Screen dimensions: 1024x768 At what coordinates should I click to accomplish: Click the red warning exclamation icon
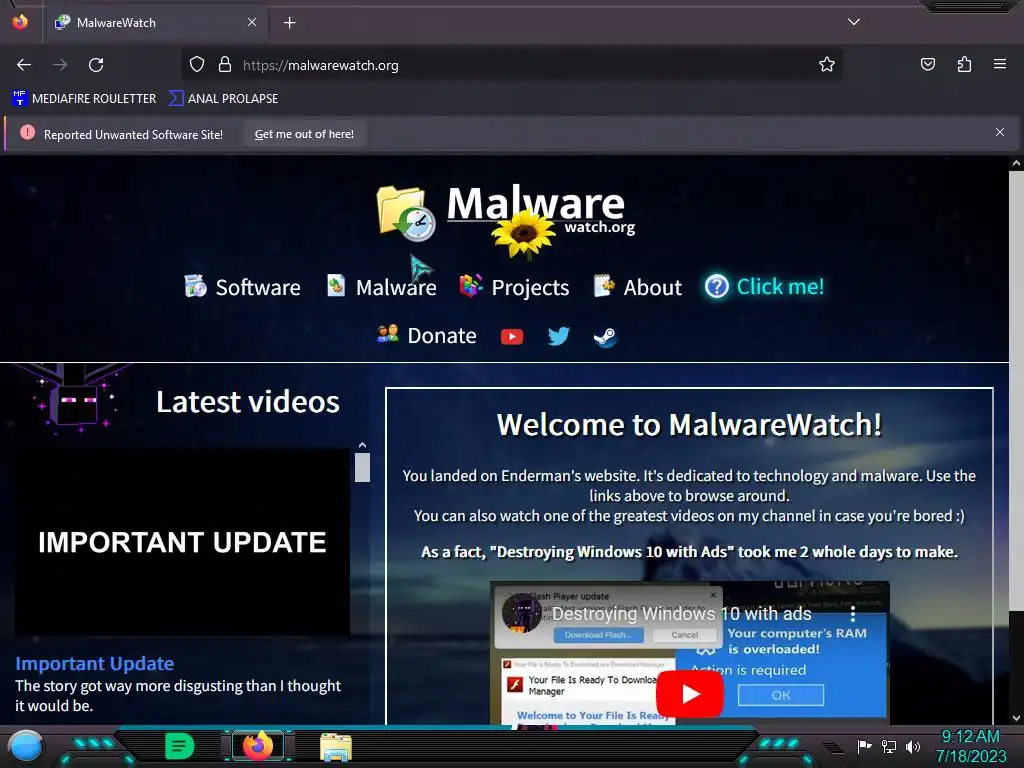[x=27, y=133]
